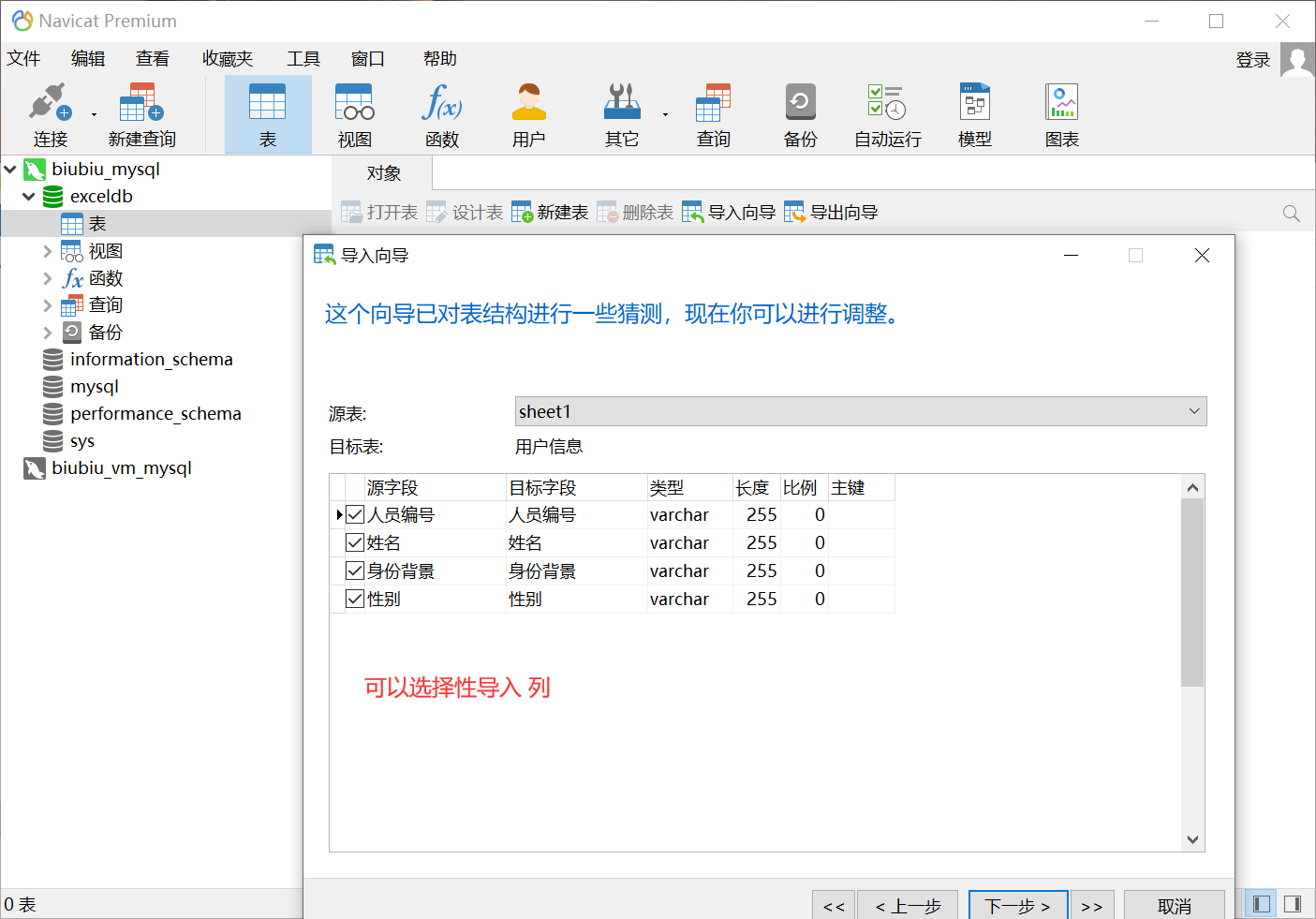Screen dimensions: 1316x919
Task: Open dropdown arrow beside 连接 button
Action: tap(94, 114)
